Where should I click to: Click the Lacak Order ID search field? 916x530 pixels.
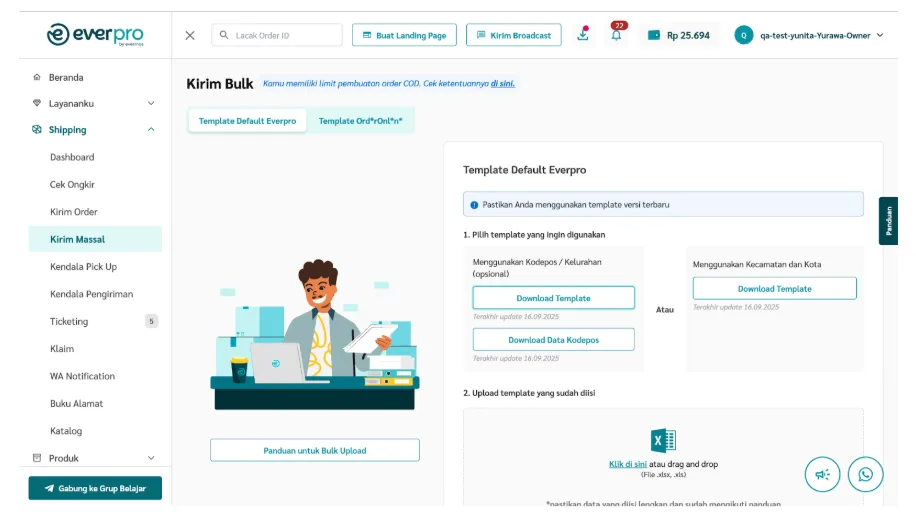click(x=277, y=35)
